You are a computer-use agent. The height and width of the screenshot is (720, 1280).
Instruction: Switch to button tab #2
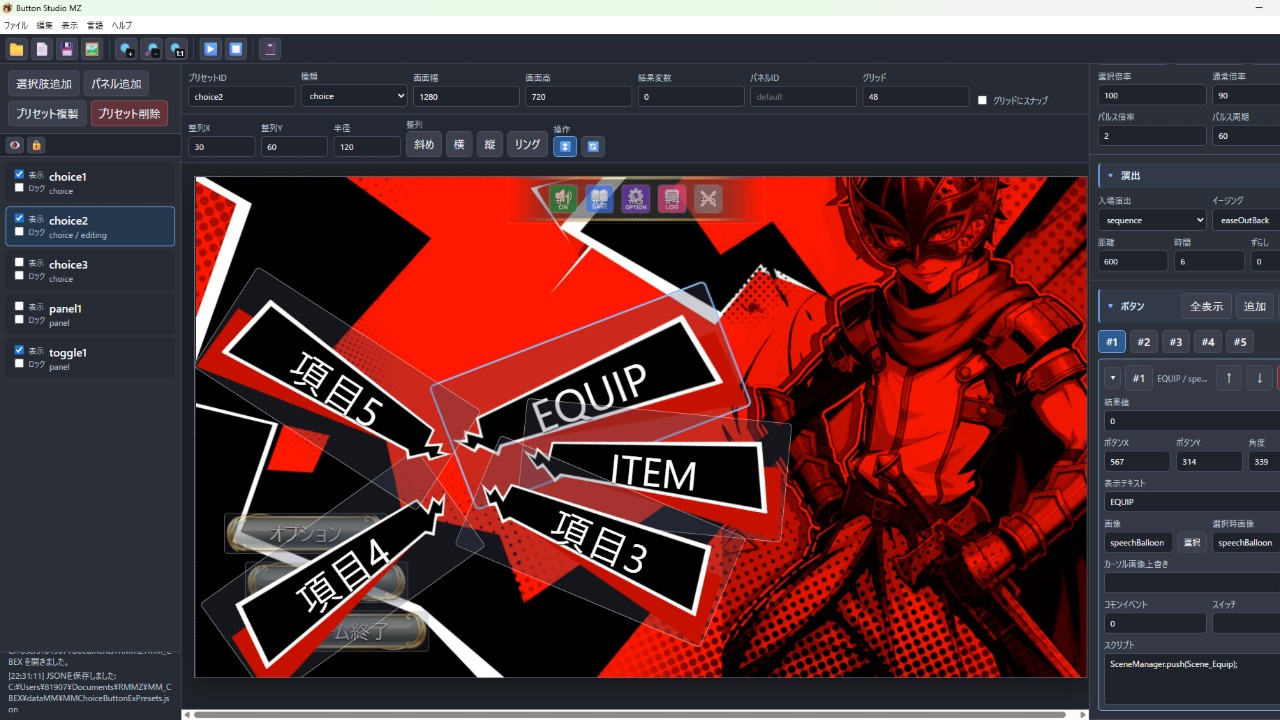(1144, 342)
